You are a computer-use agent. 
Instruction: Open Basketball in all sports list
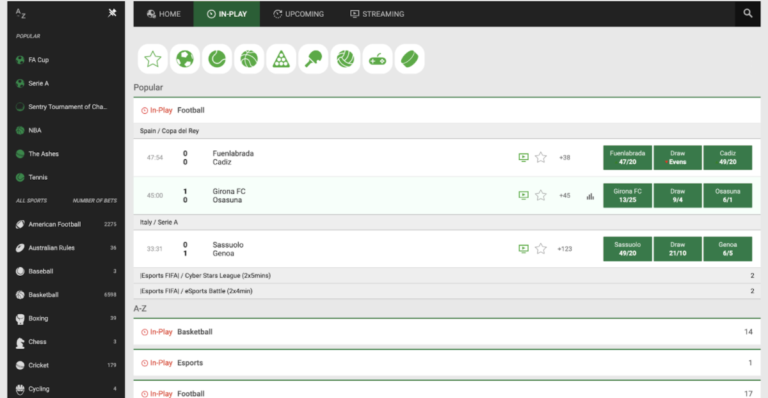click(66, 295)
